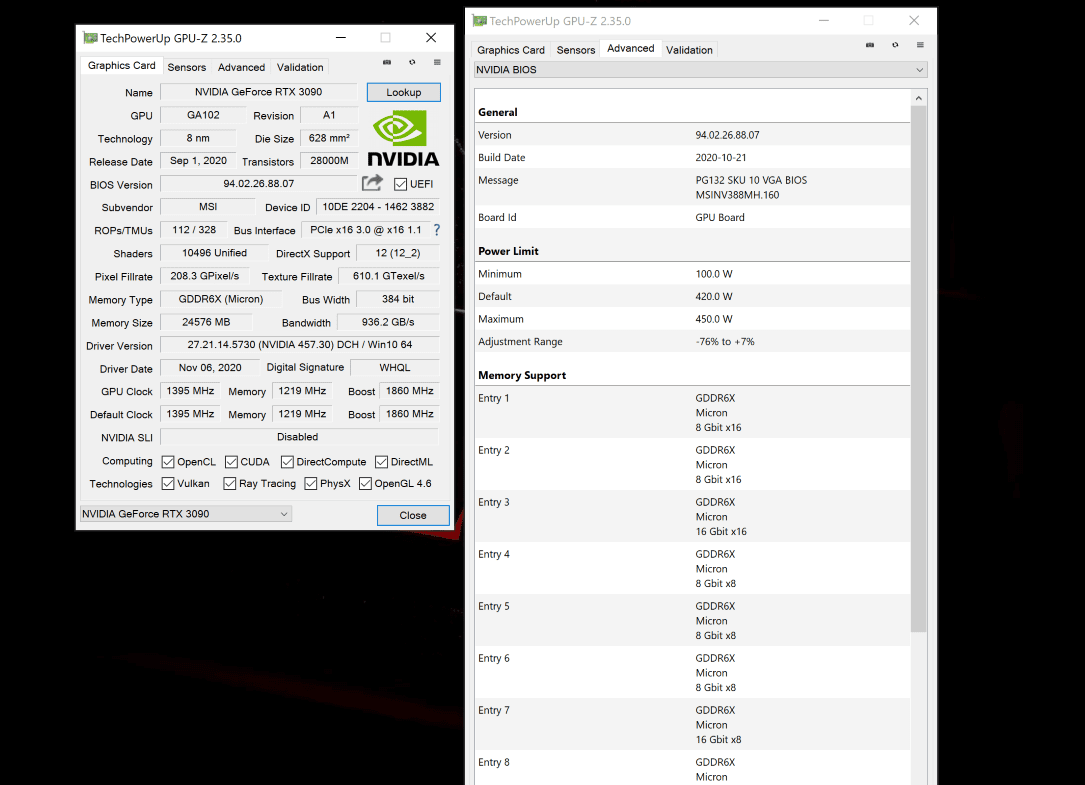1085x785 pixels.
Task: Open the NVIDIA BIOS dropdown in Advanced tab
Action: (700, 69)
